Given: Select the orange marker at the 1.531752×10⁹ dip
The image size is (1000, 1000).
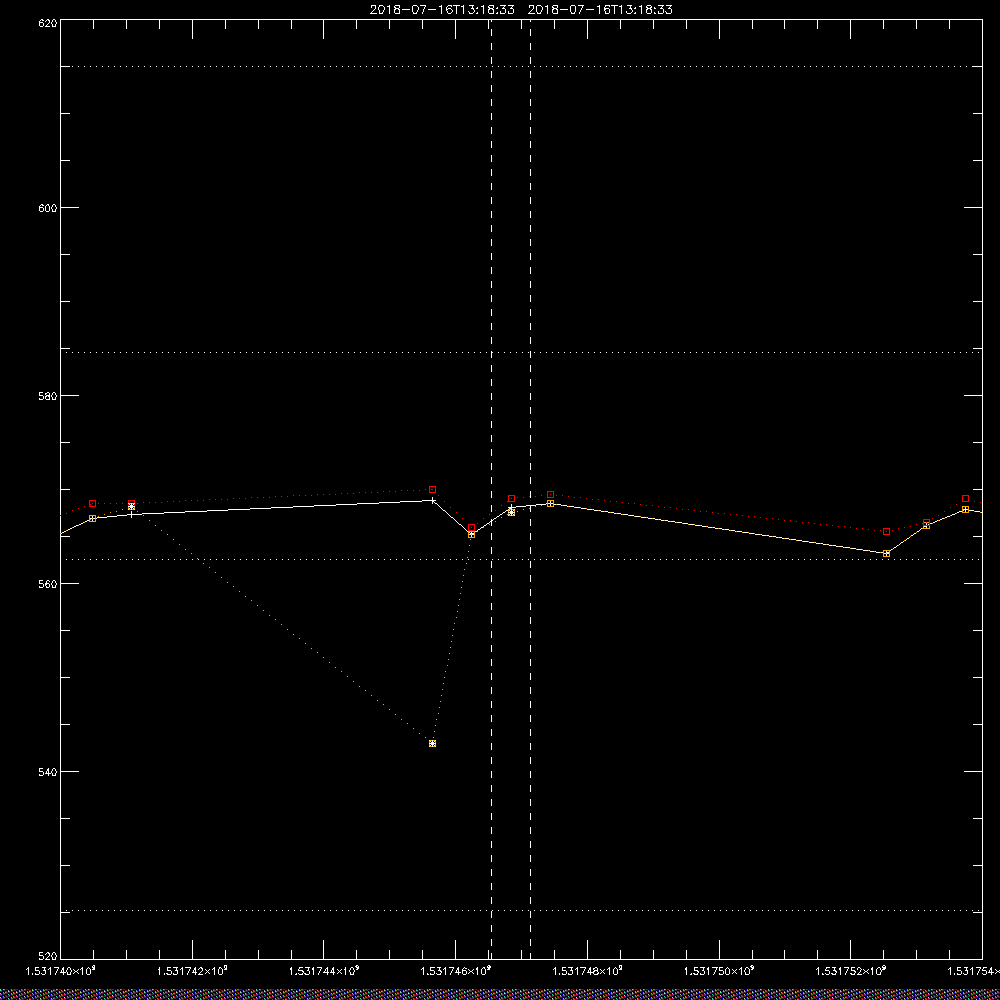Looking at the screenshot, I should point(886,554).
